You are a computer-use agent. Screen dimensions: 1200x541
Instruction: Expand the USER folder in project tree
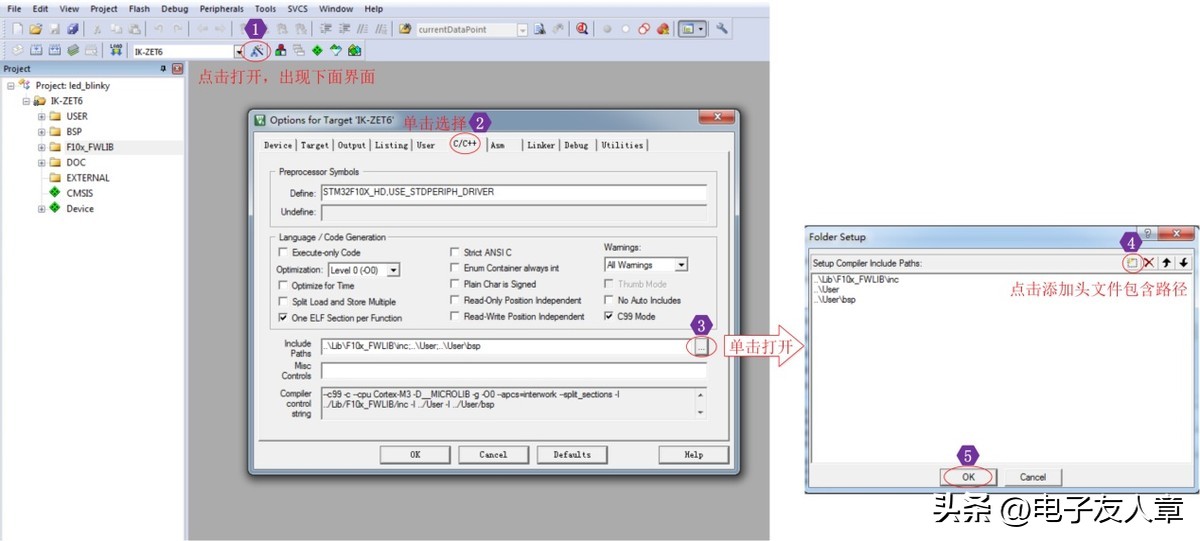pyautogui.click(x=42, y=116)
